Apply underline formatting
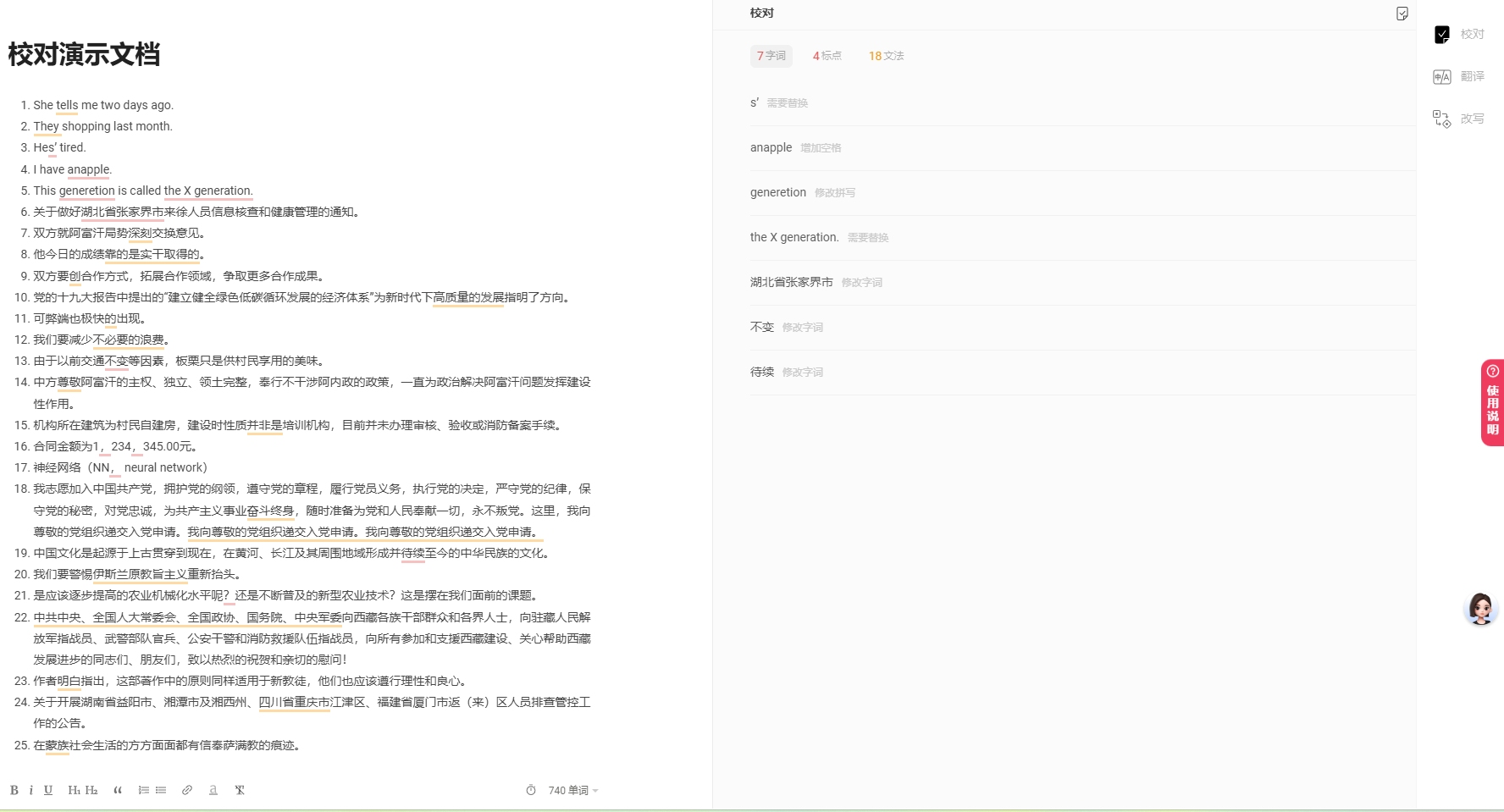This screenshot has height=812, width=1504. [48, 790]
